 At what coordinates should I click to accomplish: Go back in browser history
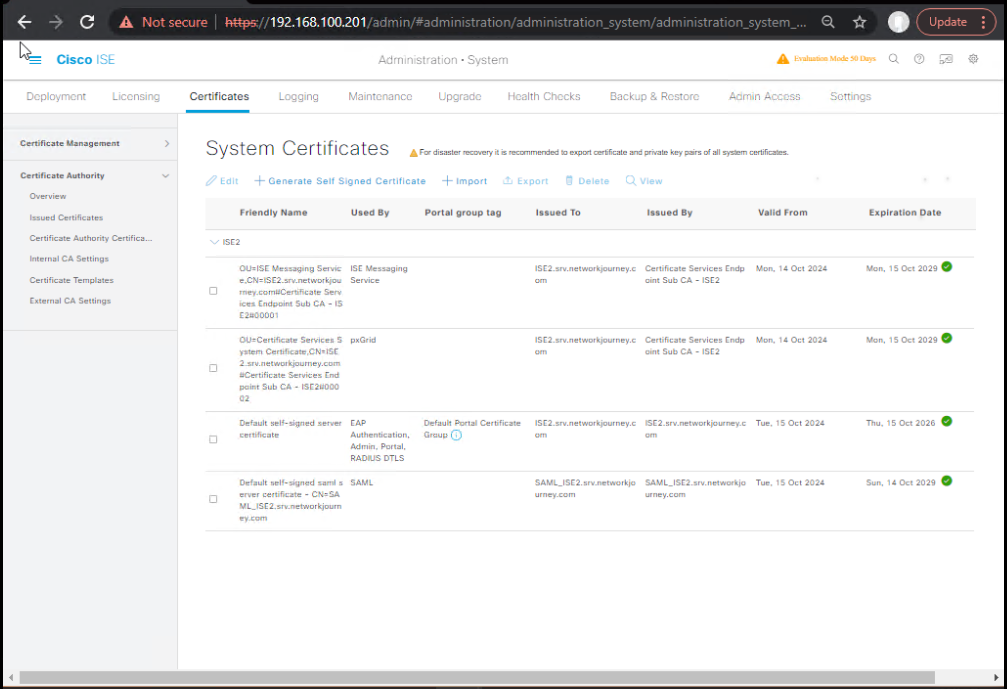point(24,22)
